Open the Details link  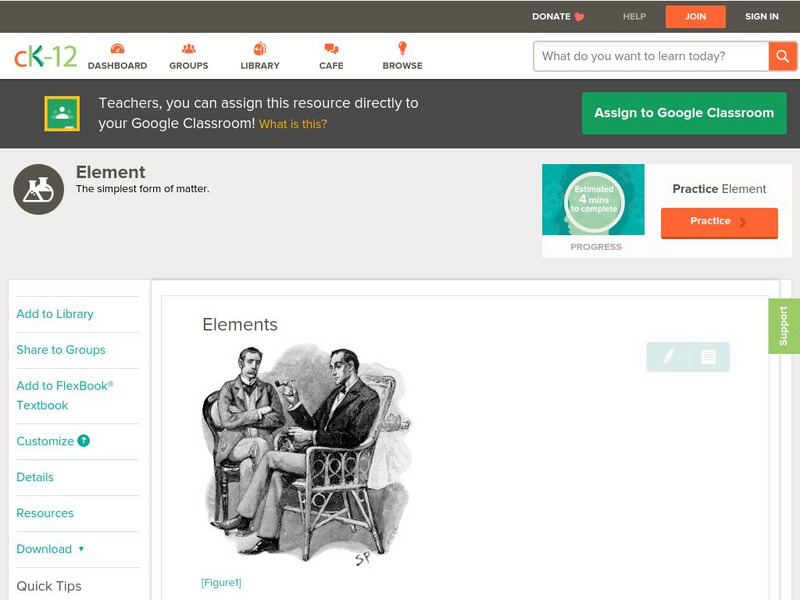(35, 477)
